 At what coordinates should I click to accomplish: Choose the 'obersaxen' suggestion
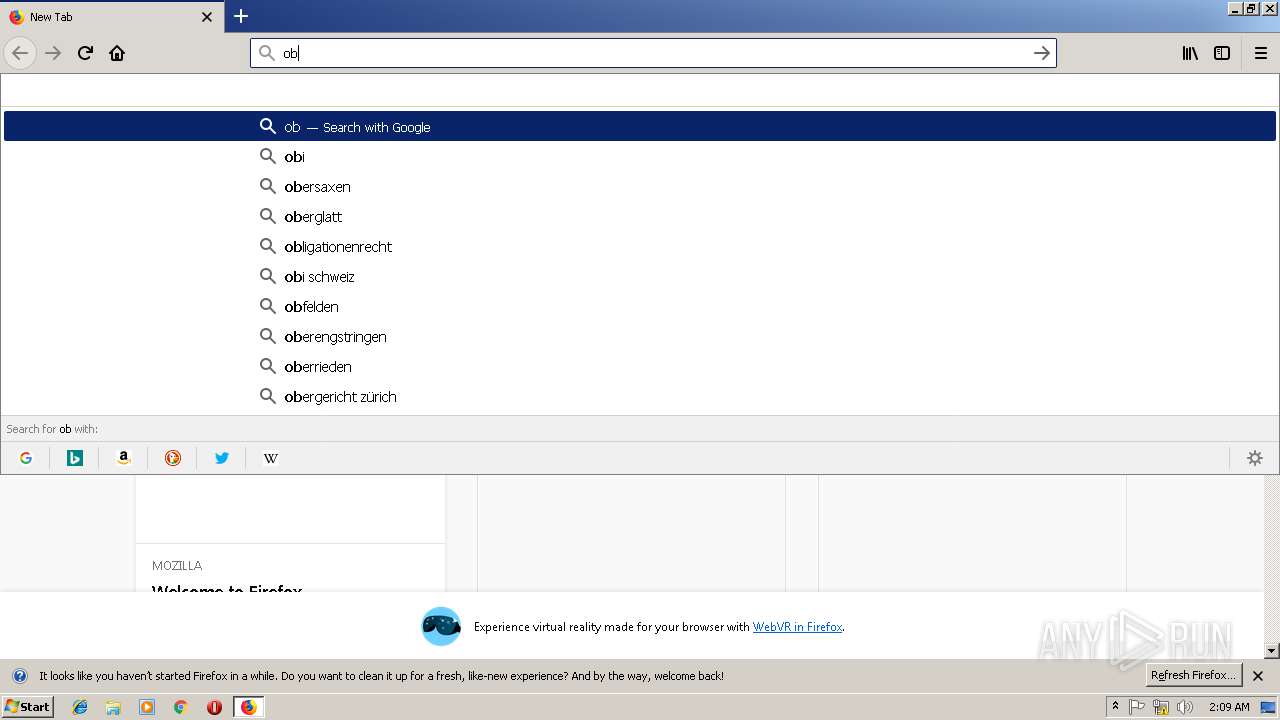click(x=640, y=186)
